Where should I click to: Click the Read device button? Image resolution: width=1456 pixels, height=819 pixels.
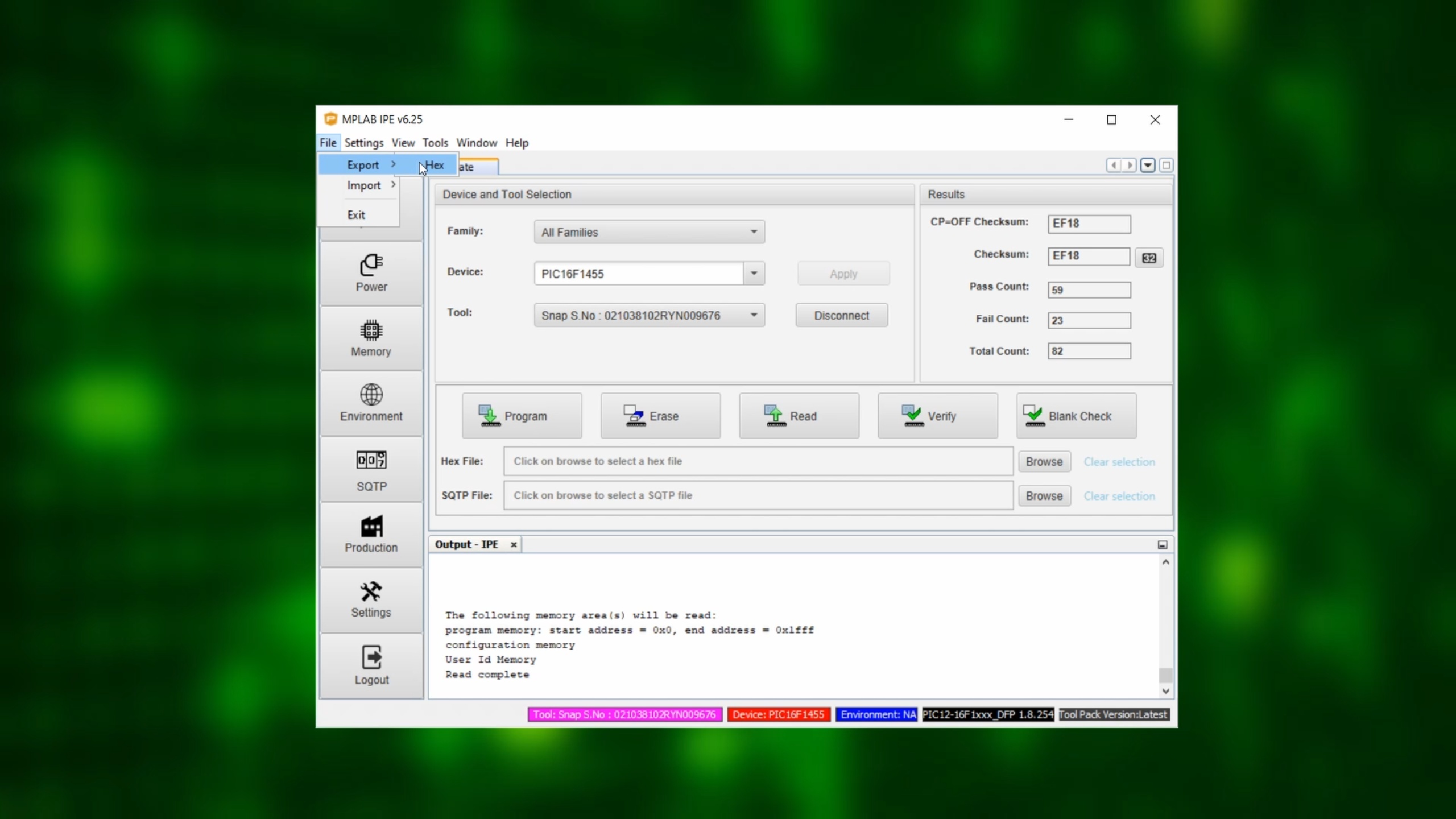coord(799,416)
